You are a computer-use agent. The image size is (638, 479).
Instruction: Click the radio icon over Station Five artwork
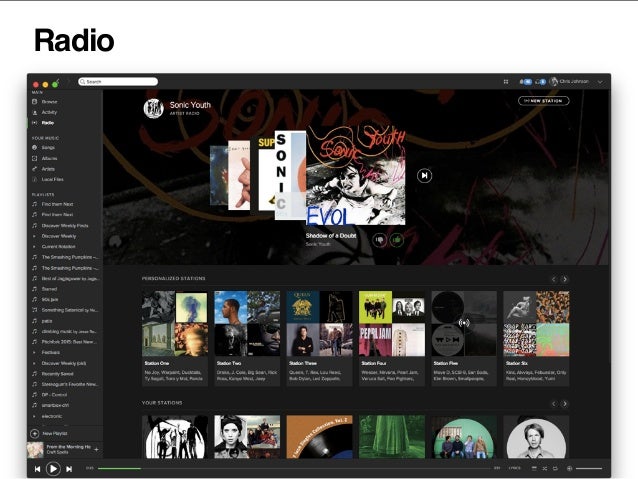[x=464, y=323]
